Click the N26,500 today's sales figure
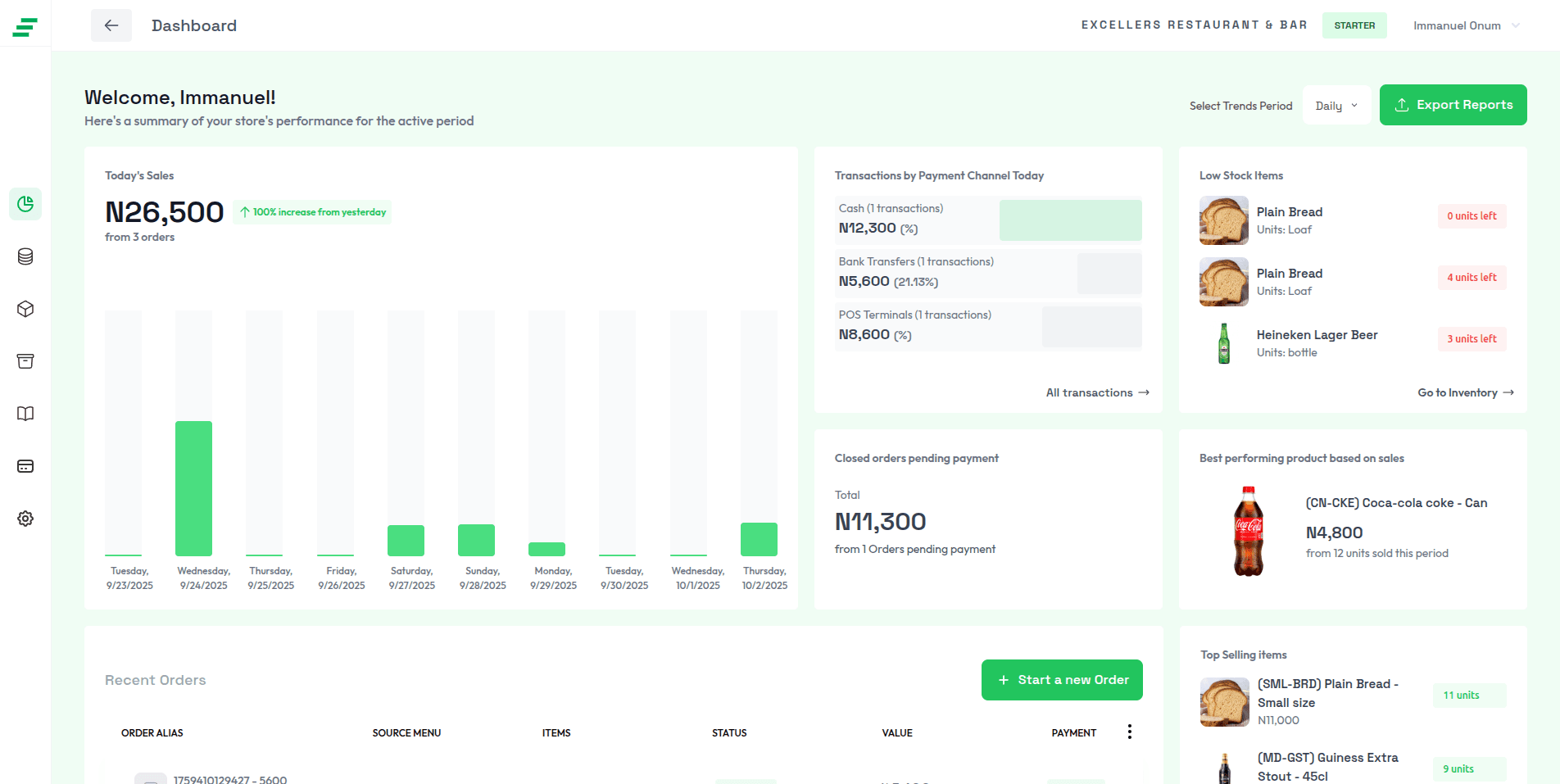 pyautogui.click(x=164, y=212)
